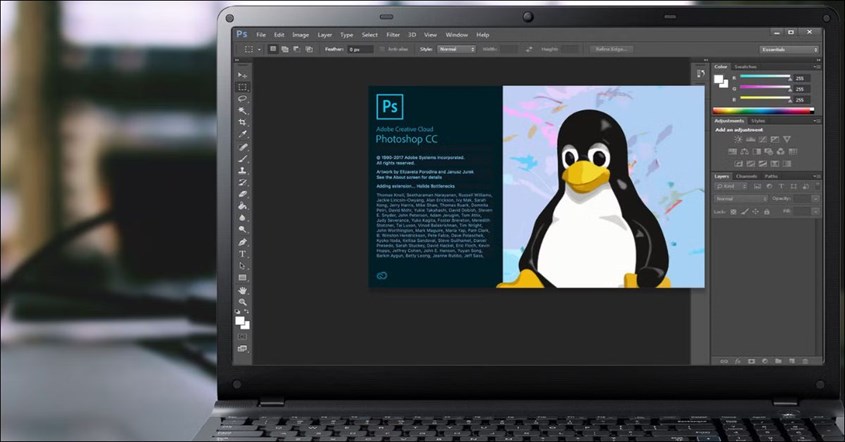This screenshot has width=845, height=442.
Task: Select the Pen tool
Action: click(x=243, y=242)
